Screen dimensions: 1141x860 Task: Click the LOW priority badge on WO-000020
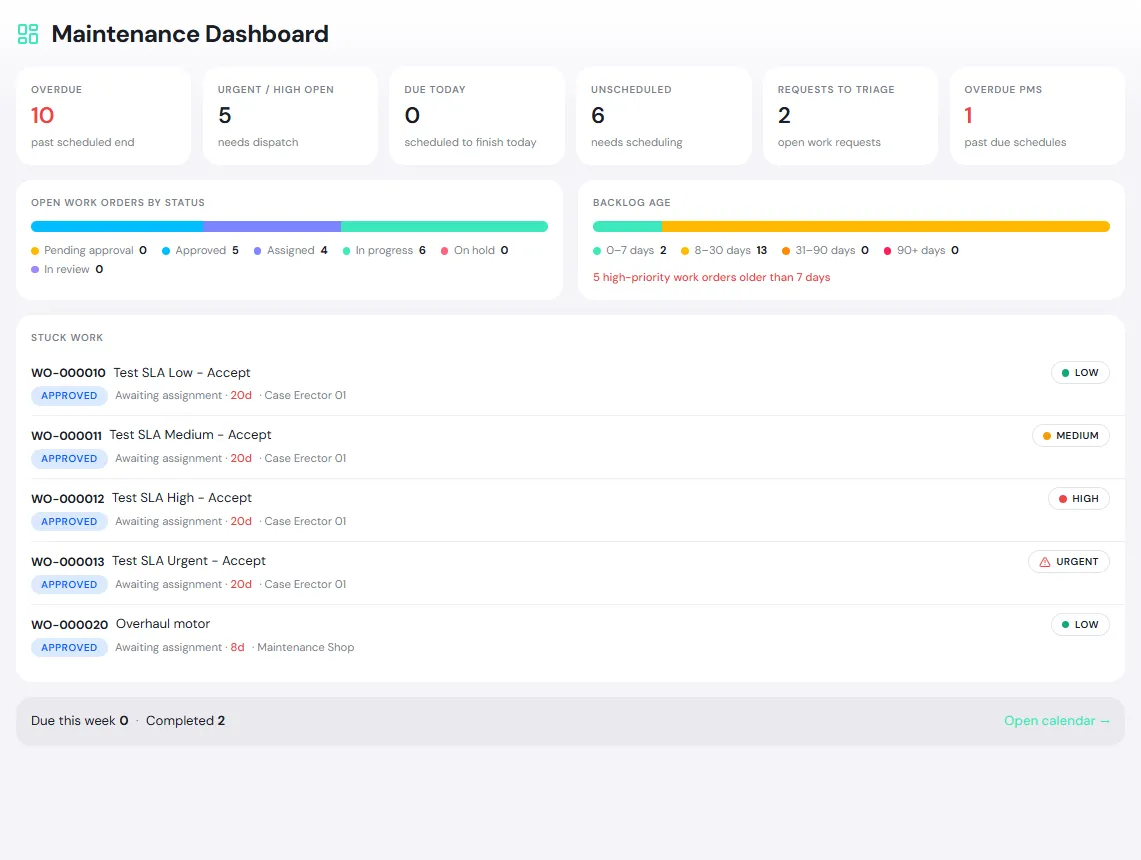[x=1080, y=624]
